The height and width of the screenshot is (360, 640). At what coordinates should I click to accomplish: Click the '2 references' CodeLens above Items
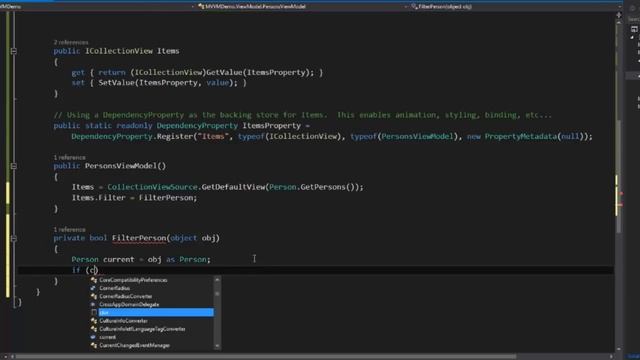click(71, 42)
